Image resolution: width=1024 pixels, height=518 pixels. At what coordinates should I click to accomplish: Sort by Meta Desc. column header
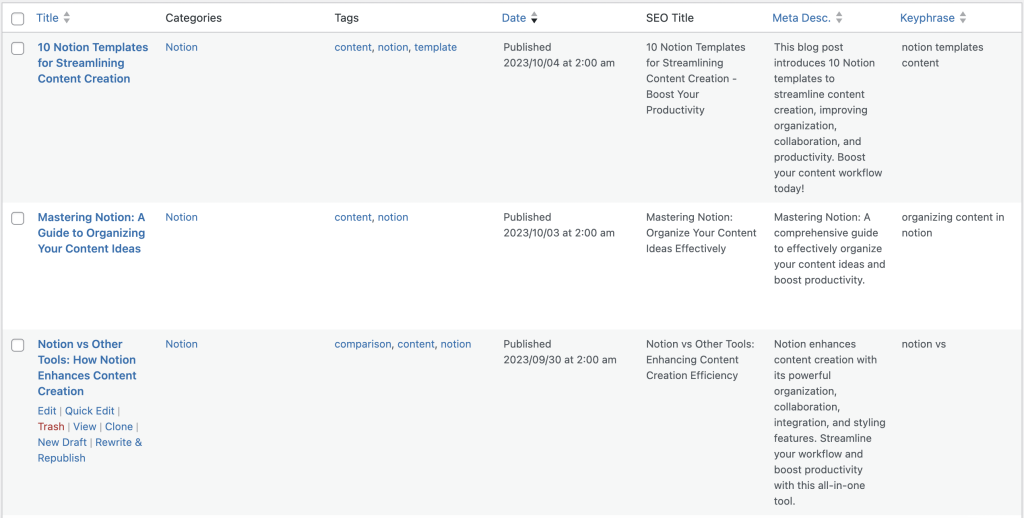pos(801,18)
